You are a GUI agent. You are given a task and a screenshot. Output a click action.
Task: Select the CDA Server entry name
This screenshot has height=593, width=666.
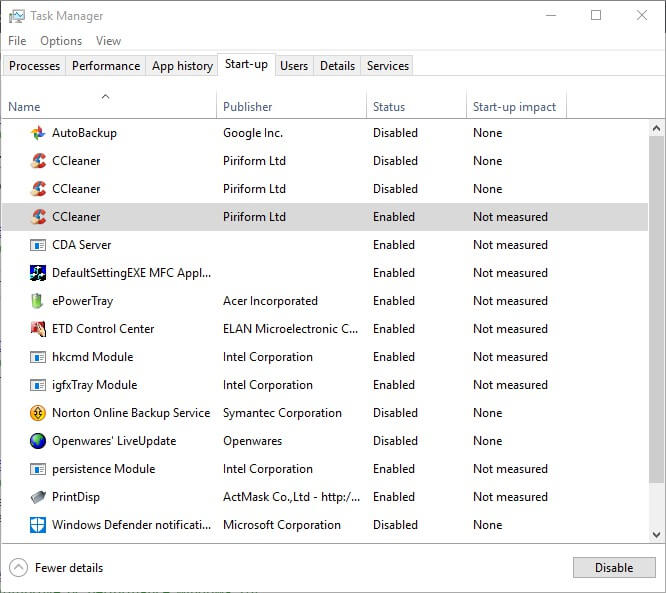tap(81, 245)
